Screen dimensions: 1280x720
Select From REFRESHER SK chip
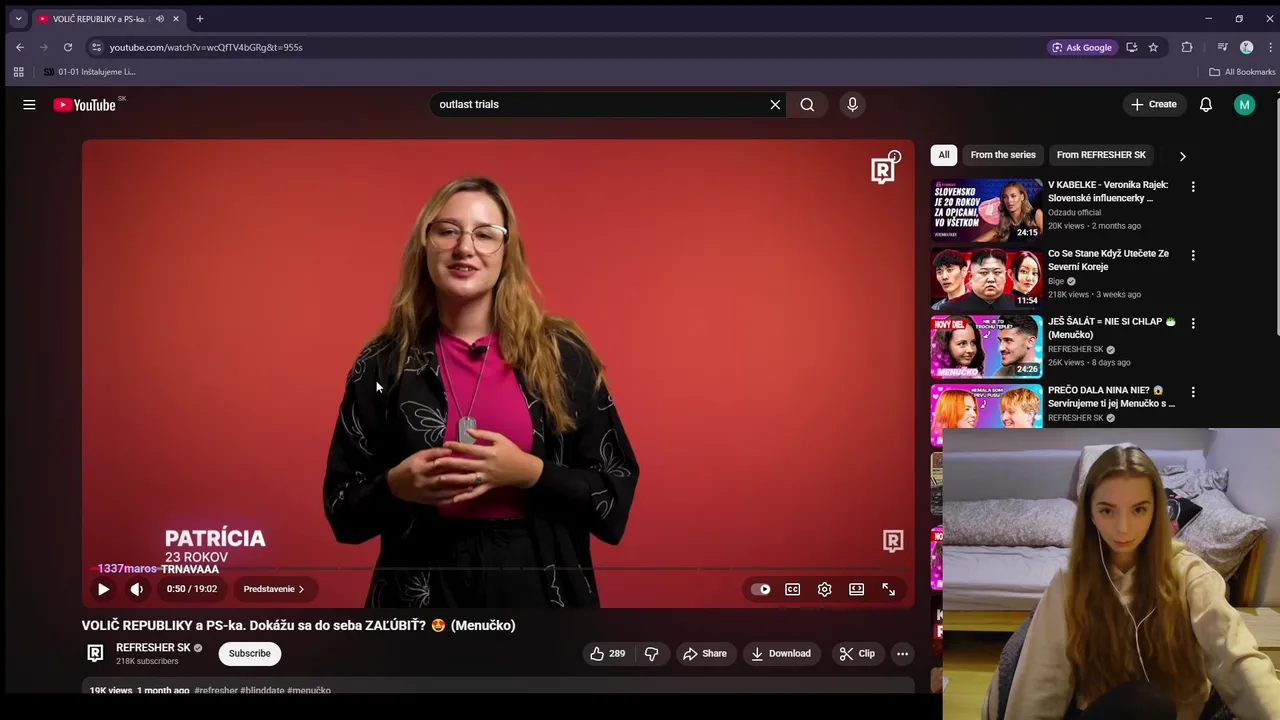point(1101,155)
